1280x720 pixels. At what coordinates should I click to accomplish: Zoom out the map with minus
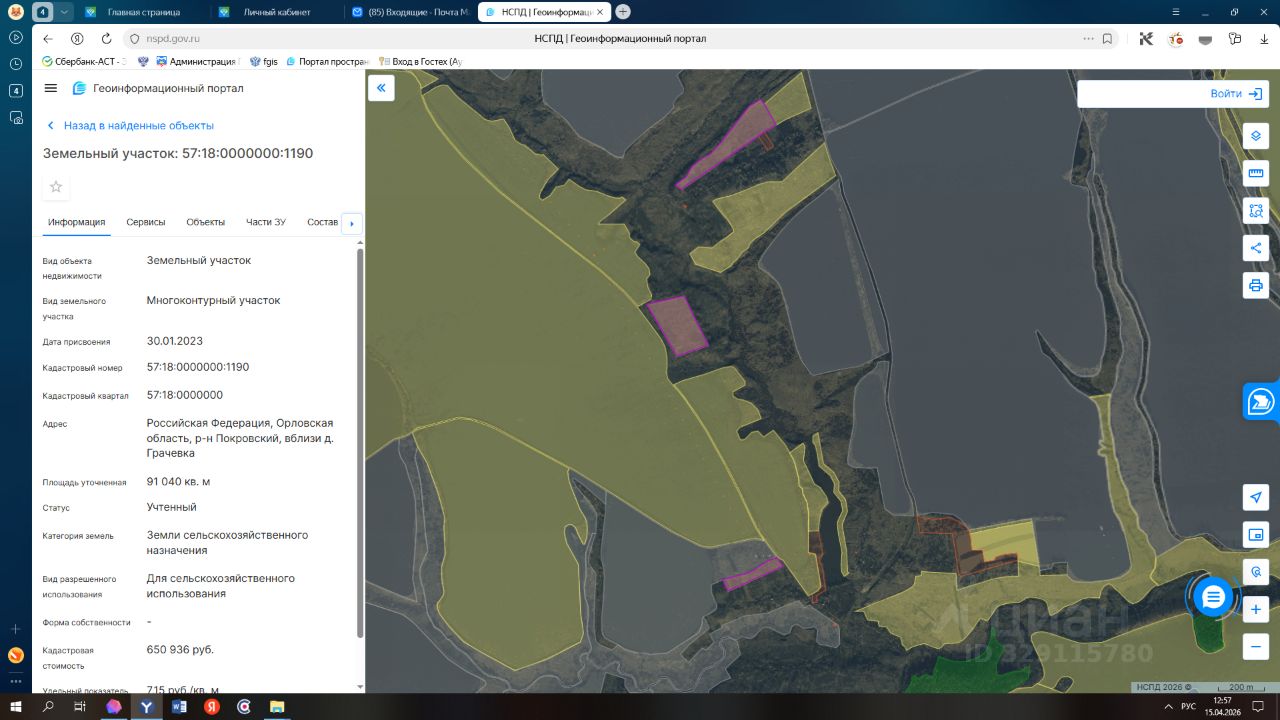pos(1256,647)
